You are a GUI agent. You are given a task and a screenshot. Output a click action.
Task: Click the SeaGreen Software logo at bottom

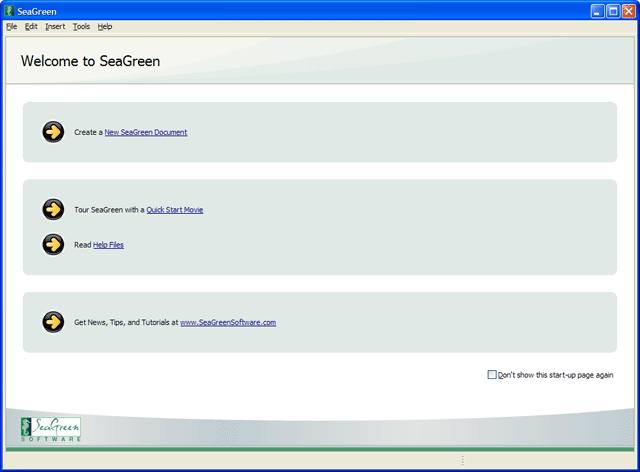click(x=51, y=429)
